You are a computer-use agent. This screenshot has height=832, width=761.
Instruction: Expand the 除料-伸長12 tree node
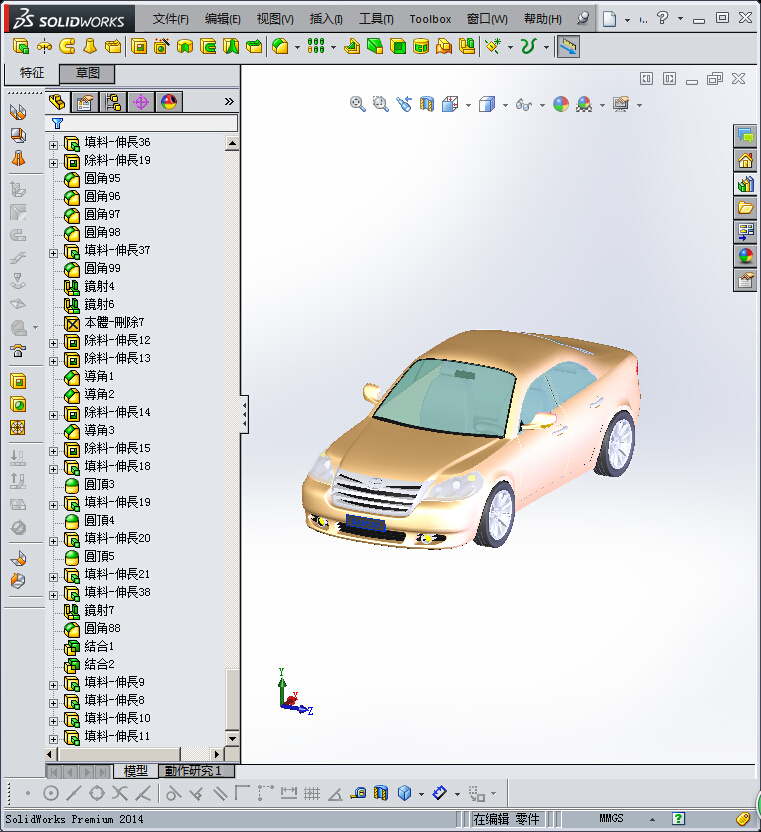[x=53, y=343]
